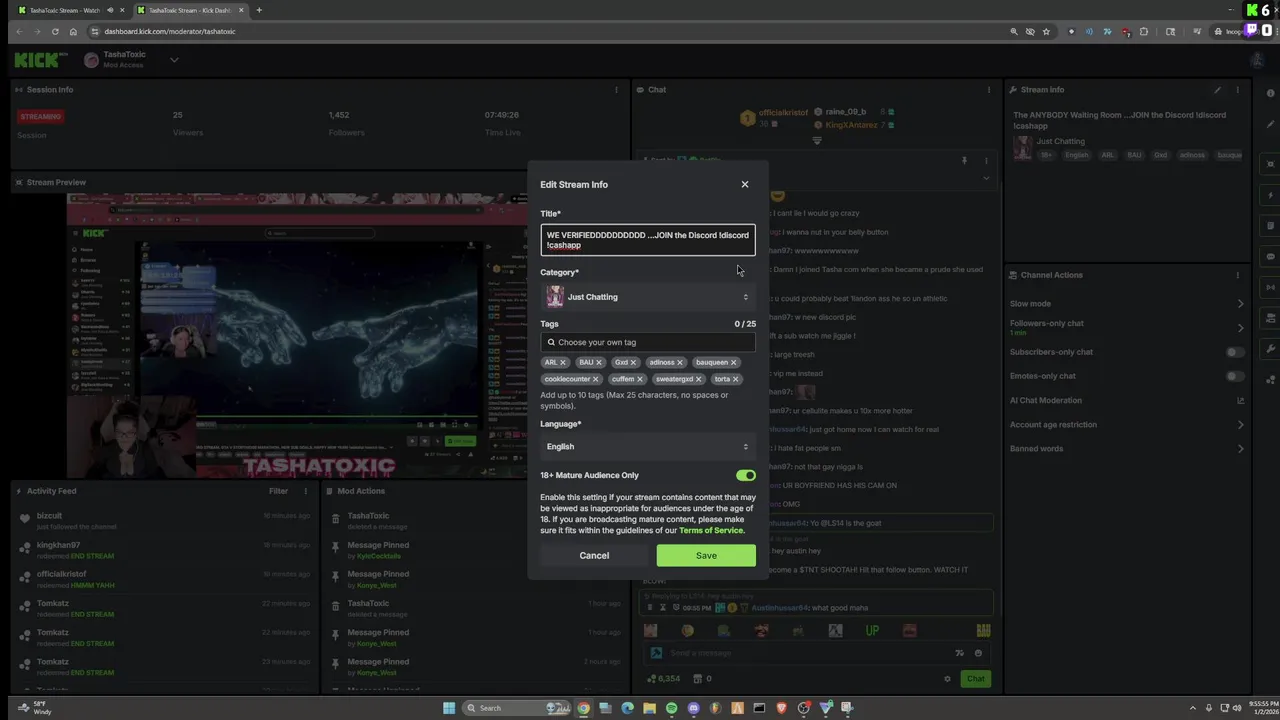The image size is (1280, 720).
Task: Open the chat bubble icon in the right sidebar
Action: click(1270, 256)
